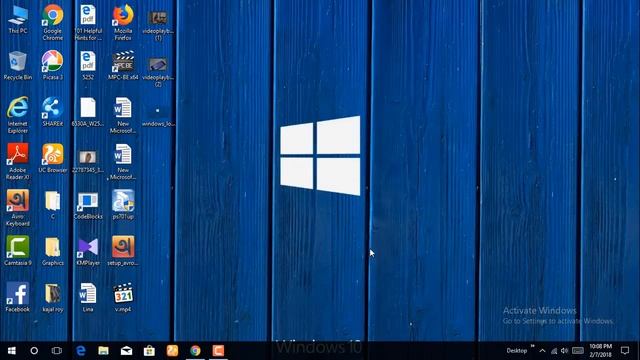Open Task View in taskbar

57,351
